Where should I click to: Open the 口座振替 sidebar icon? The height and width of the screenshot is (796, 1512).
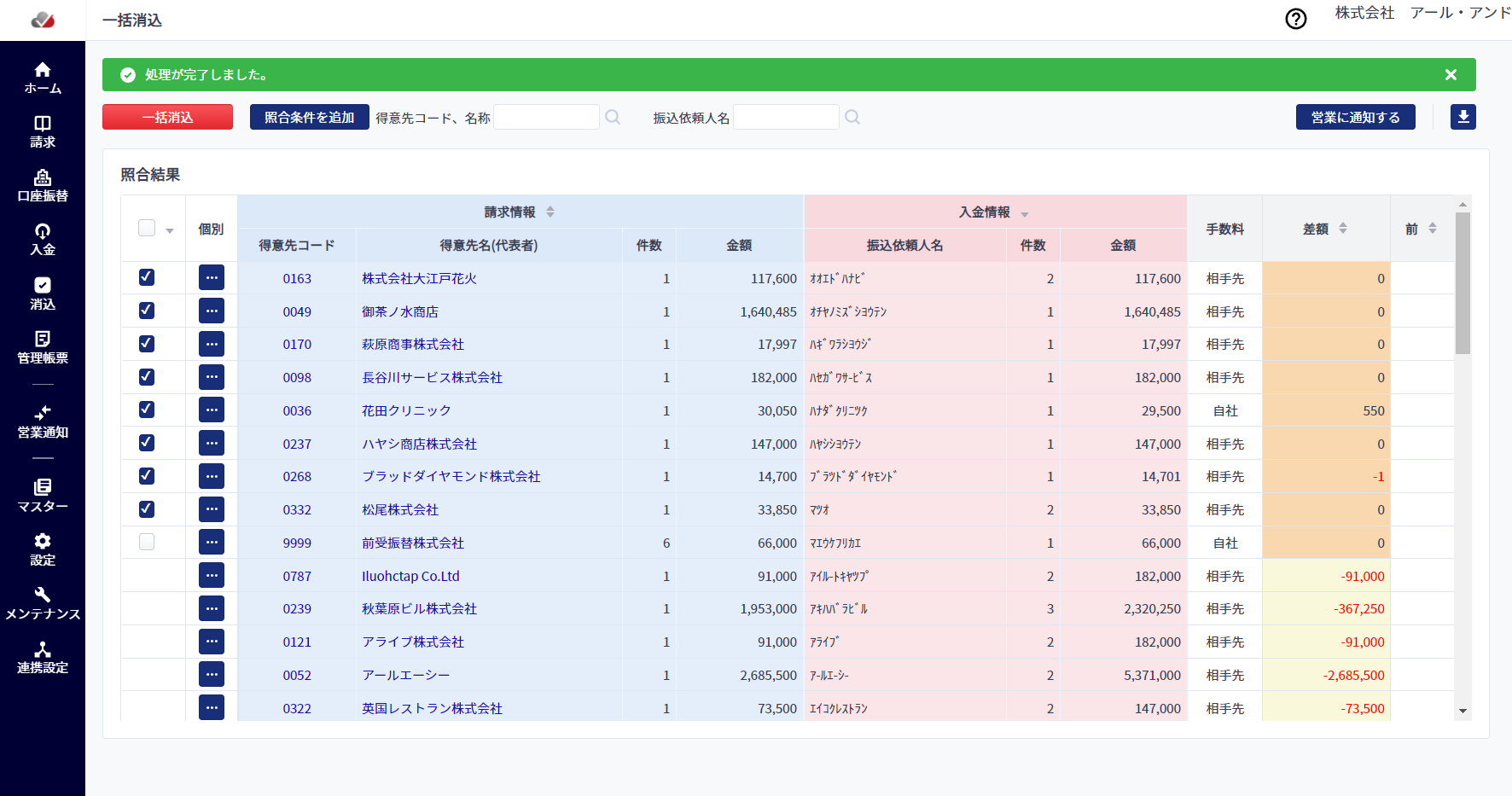coord(43,185)
